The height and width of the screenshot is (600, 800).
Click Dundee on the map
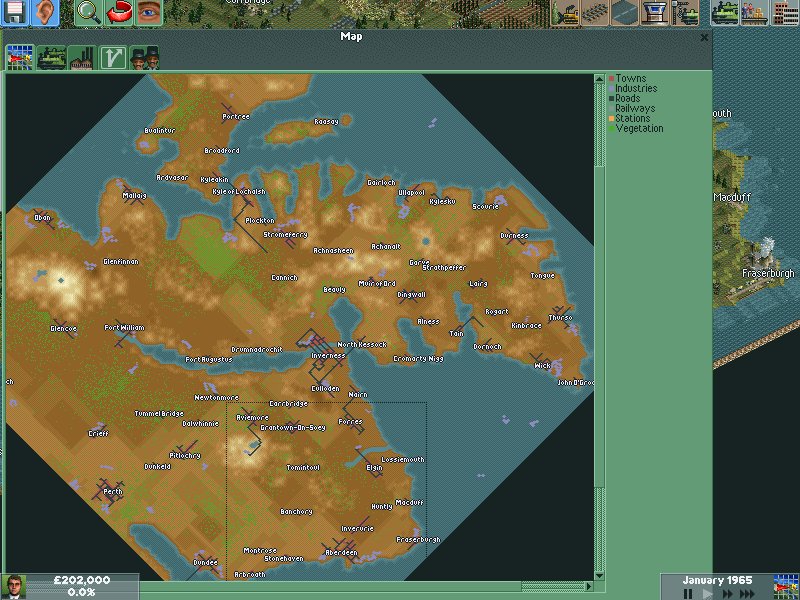(x=205, y=562)
